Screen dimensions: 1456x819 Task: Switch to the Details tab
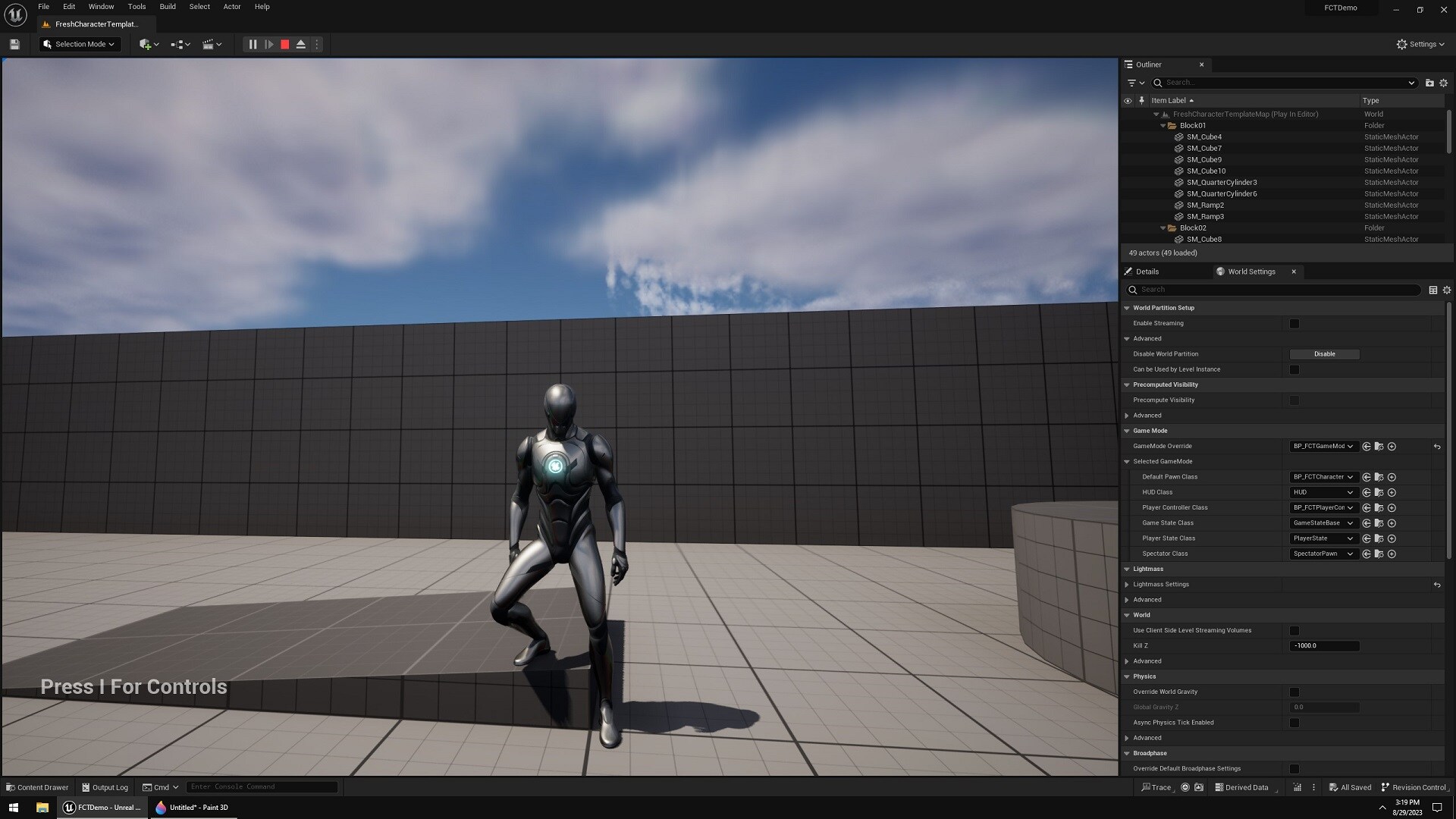(1147, 271)
